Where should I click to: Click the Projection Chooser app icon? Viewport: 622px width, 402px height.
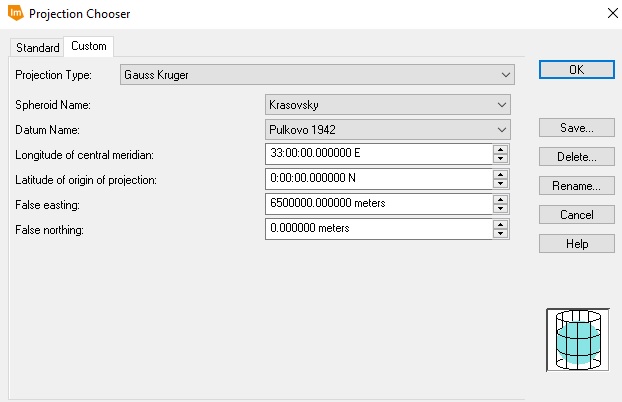click(15, 14)
